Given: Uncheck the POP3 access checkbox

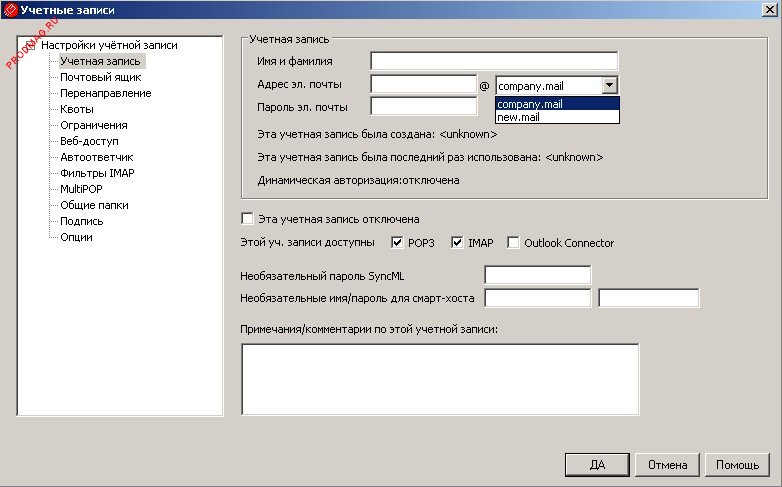Looking at the screenshot, I should click(398, 243).
